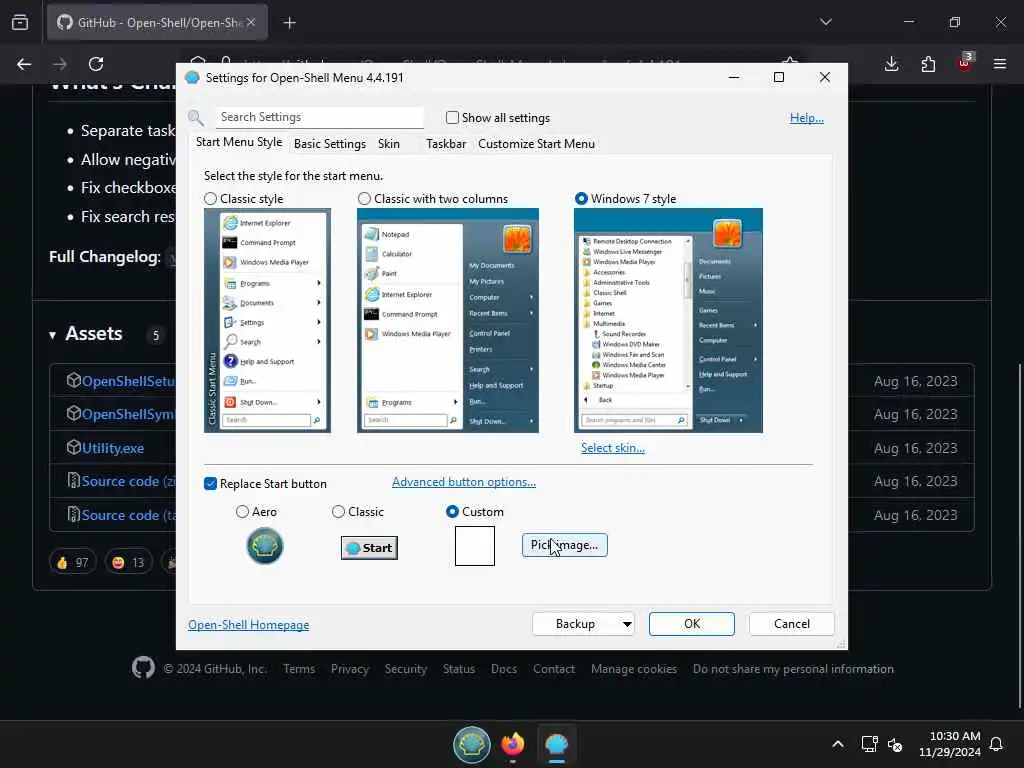
Task: Click the Firefox page vertical scrollbar
Action: click(x=1019, y=536)
